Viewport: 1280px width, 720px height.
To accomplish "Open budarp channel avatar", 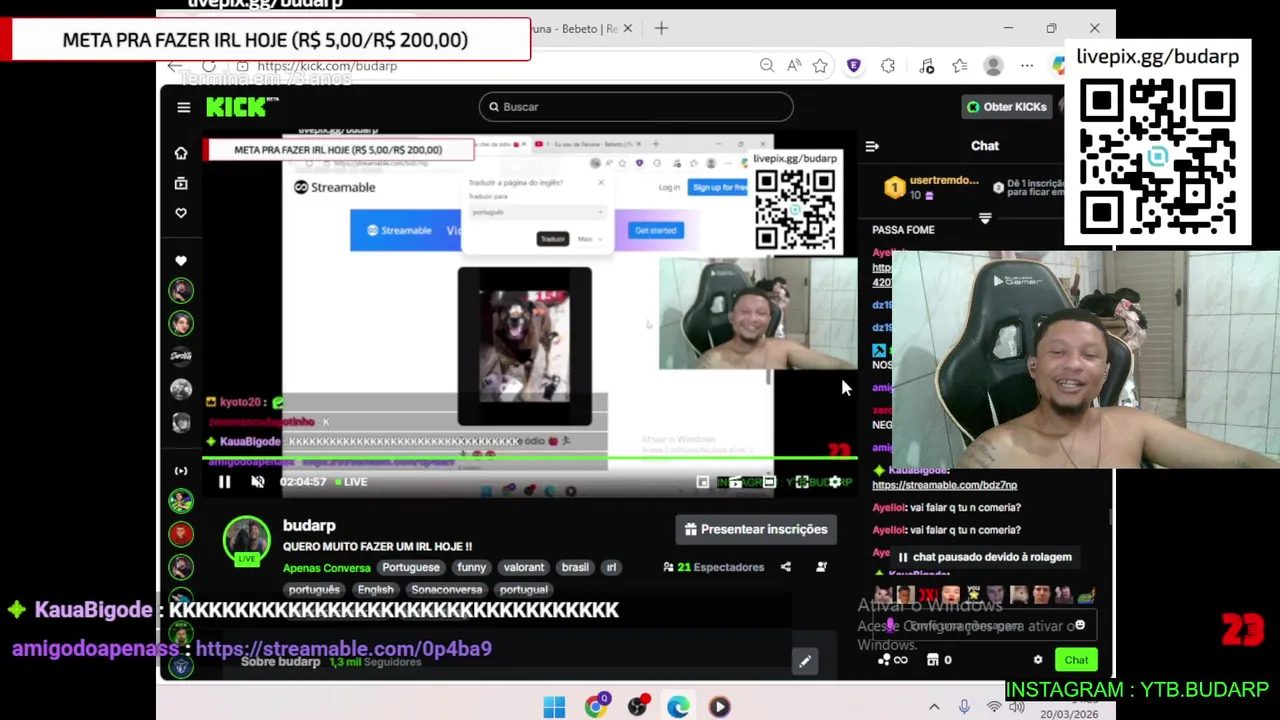I will (x=246, y=540).
